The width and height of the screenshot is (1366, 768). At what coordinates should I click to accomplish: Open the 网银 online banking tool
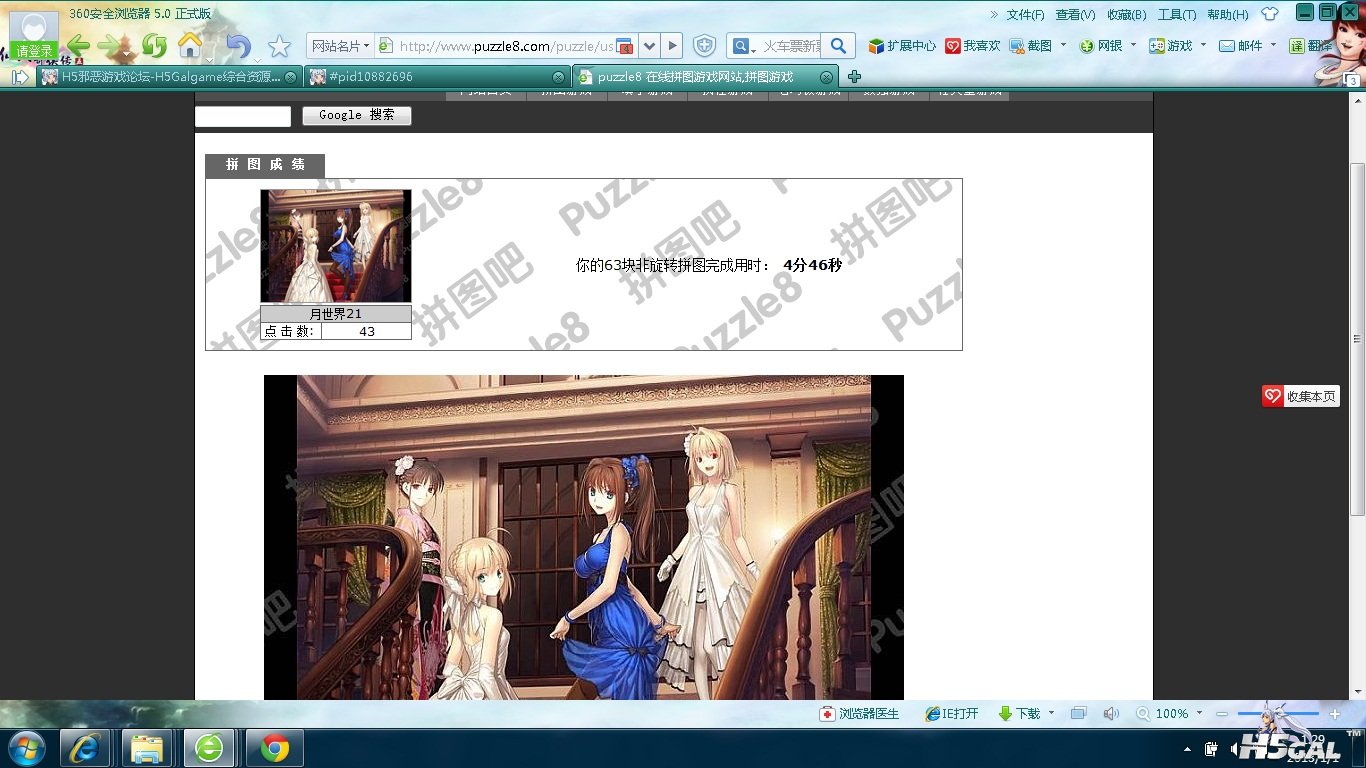point(1101,46)
